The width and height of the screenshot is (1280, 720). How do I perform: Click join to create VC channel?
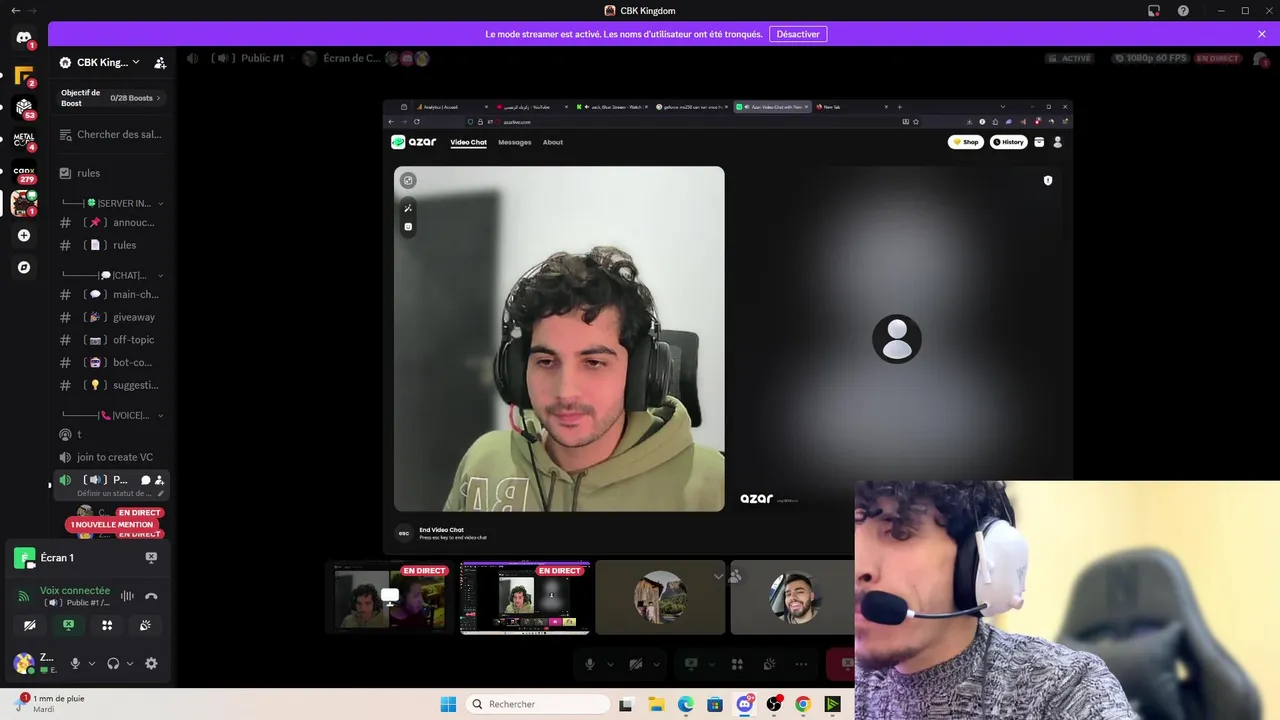(112, 457)
